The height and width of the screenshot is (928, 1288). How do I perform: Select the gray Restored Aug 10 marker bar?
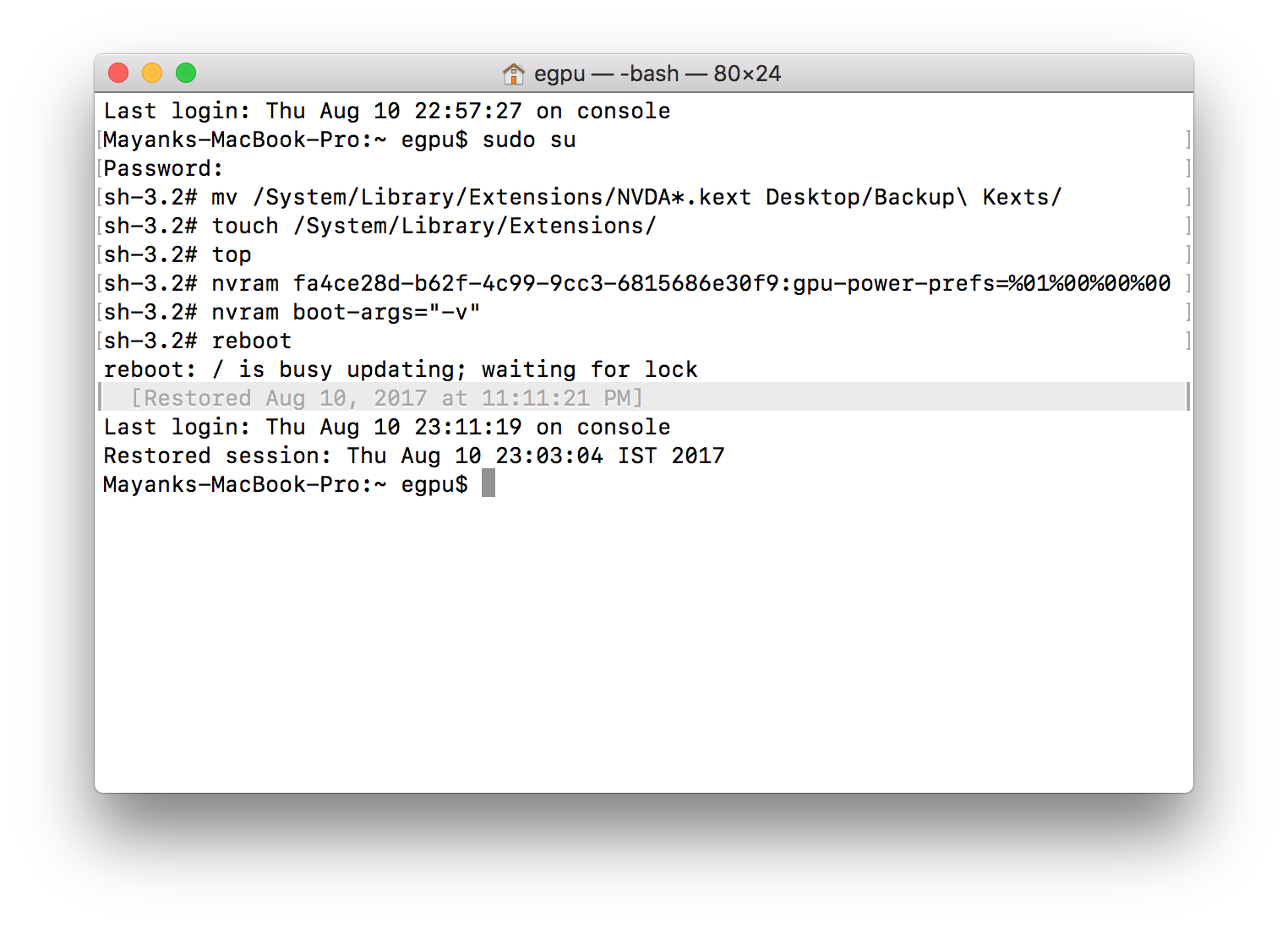coord(644,397)
